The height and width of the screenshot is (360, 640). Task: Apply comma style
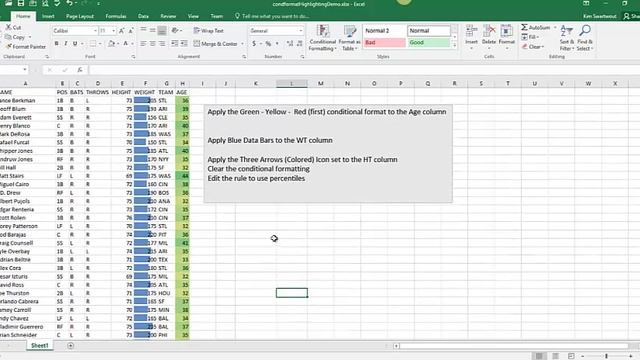pos(278,44)
